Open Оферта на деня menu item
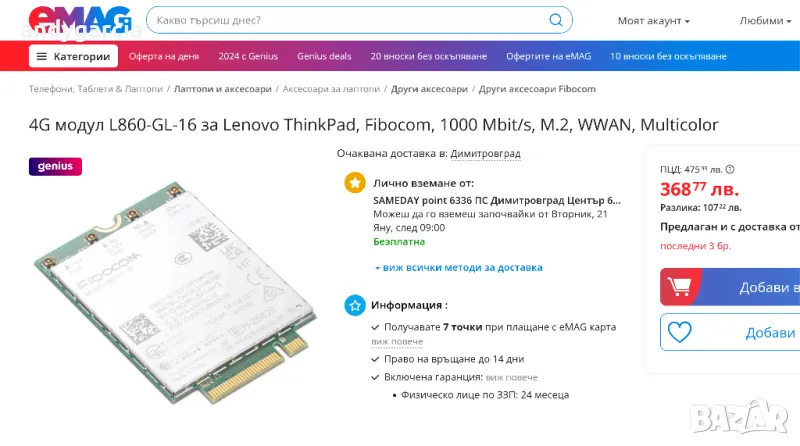 click(x=164, y=56)
